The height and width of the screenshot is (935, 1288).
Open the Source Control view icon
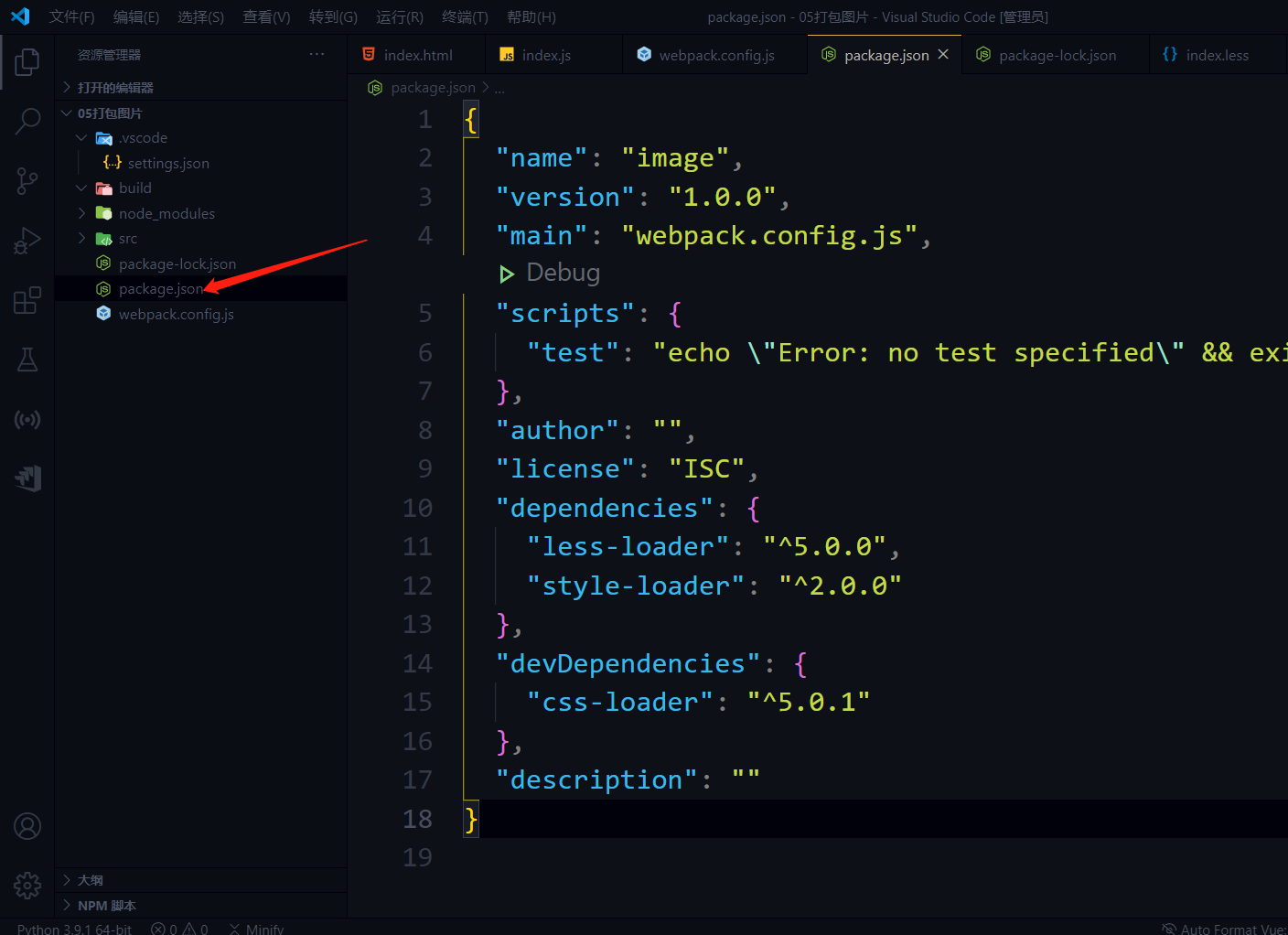[27, 181]
